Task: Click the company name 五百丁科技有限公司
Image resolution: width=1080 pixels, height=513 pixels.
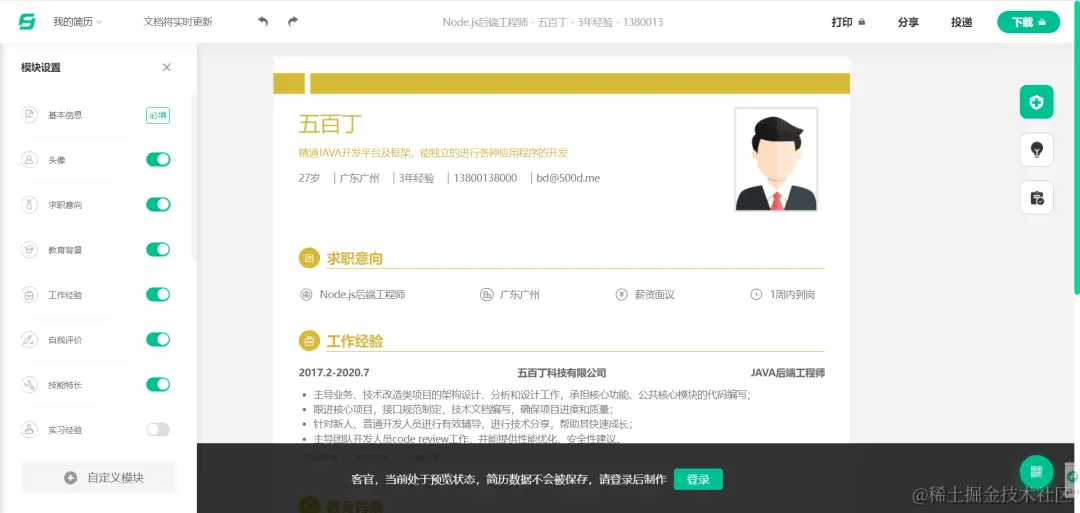Action: tap(561, 373)
